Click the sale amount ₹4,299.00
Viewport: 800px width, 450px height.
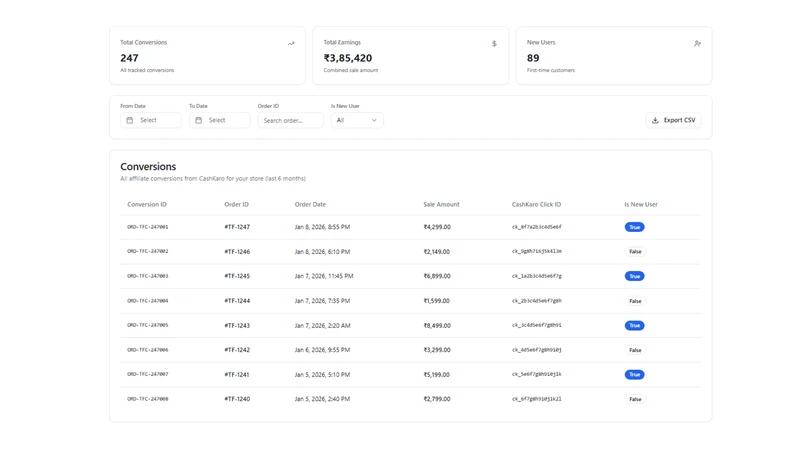(x=437, y=227)
